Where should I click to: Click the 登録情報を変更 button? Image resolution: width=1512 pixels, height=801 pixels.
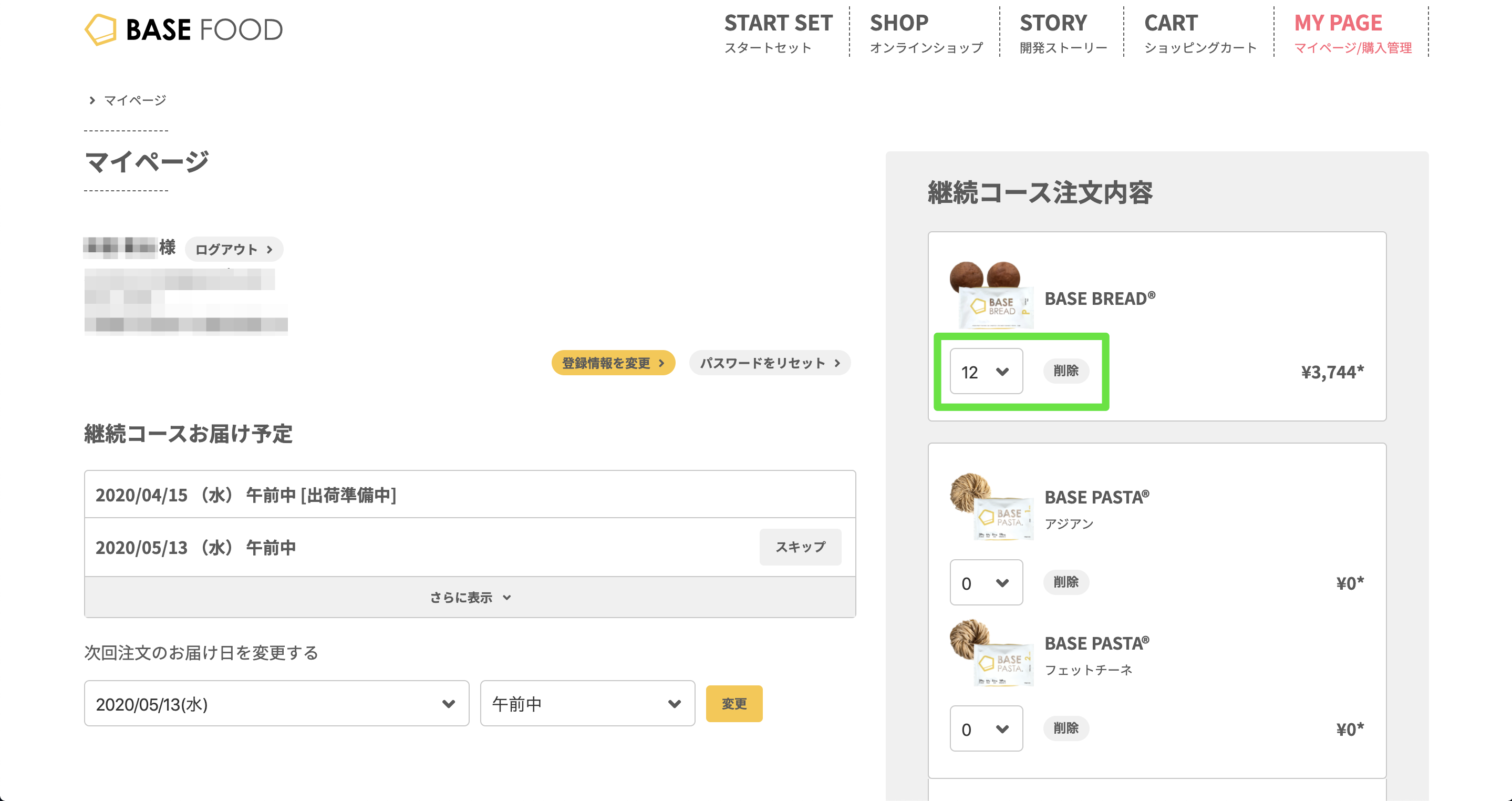click(x=614, y=363)
